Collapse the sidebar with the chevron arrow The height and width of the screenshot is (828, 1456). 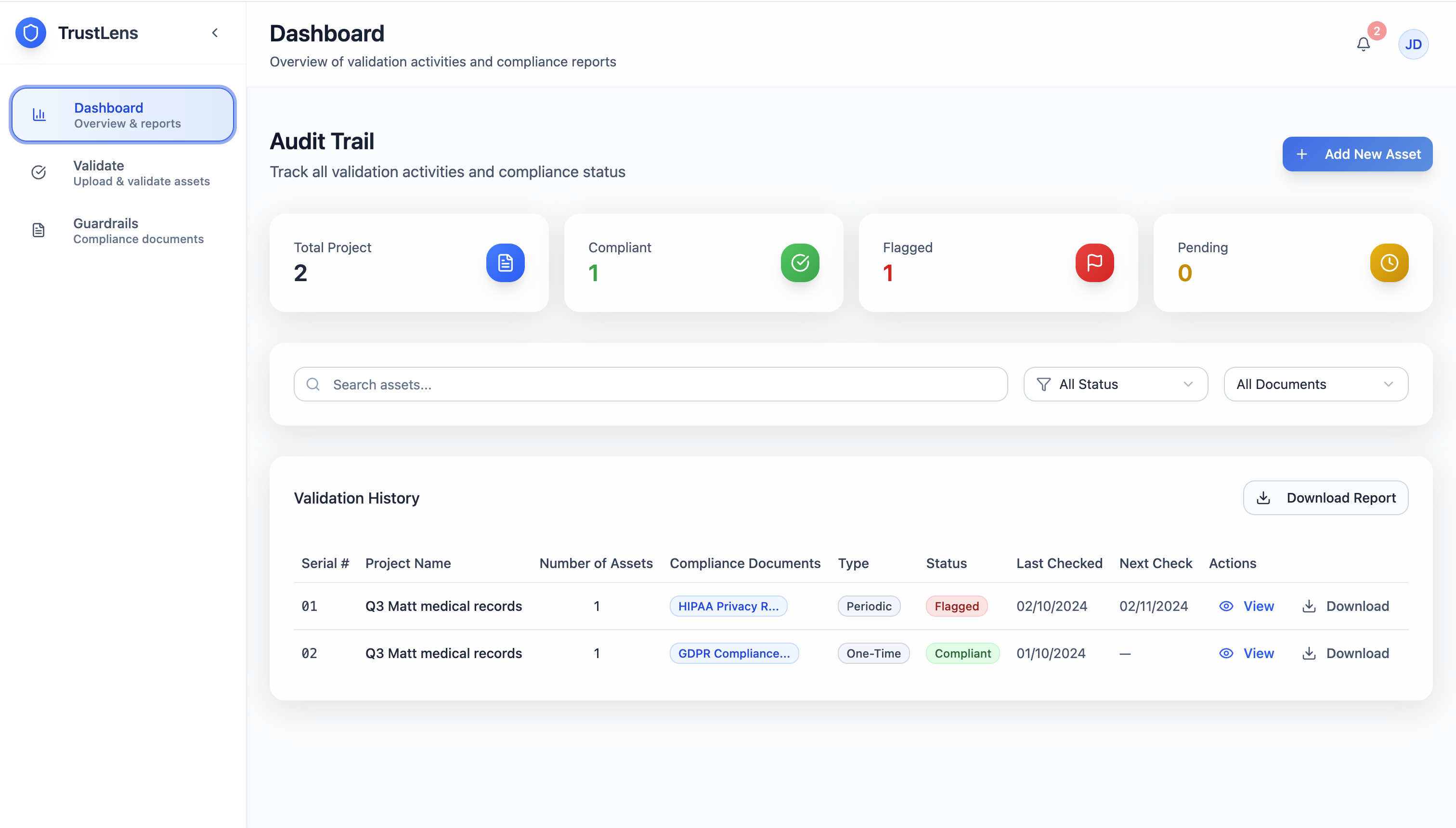(215, 33)
